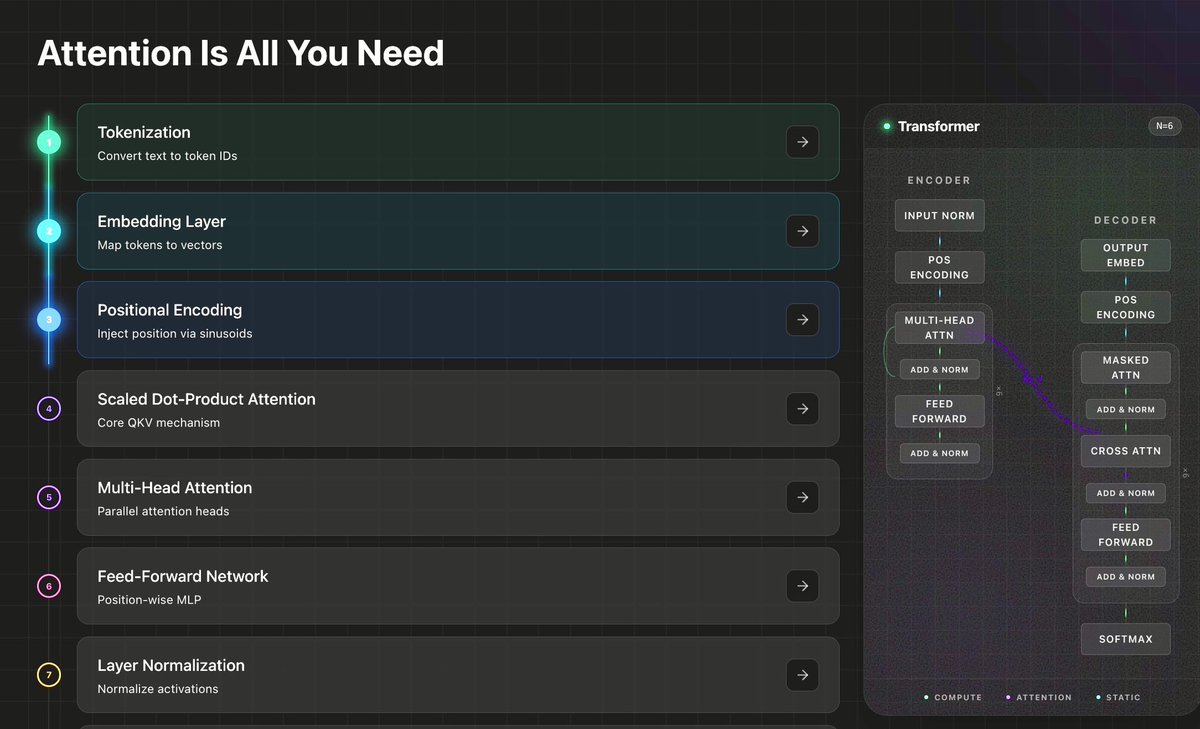This screenshot has width=1200, height=729.
Task: Select the MASKED ATTN block
Action: click(1126, 367)
